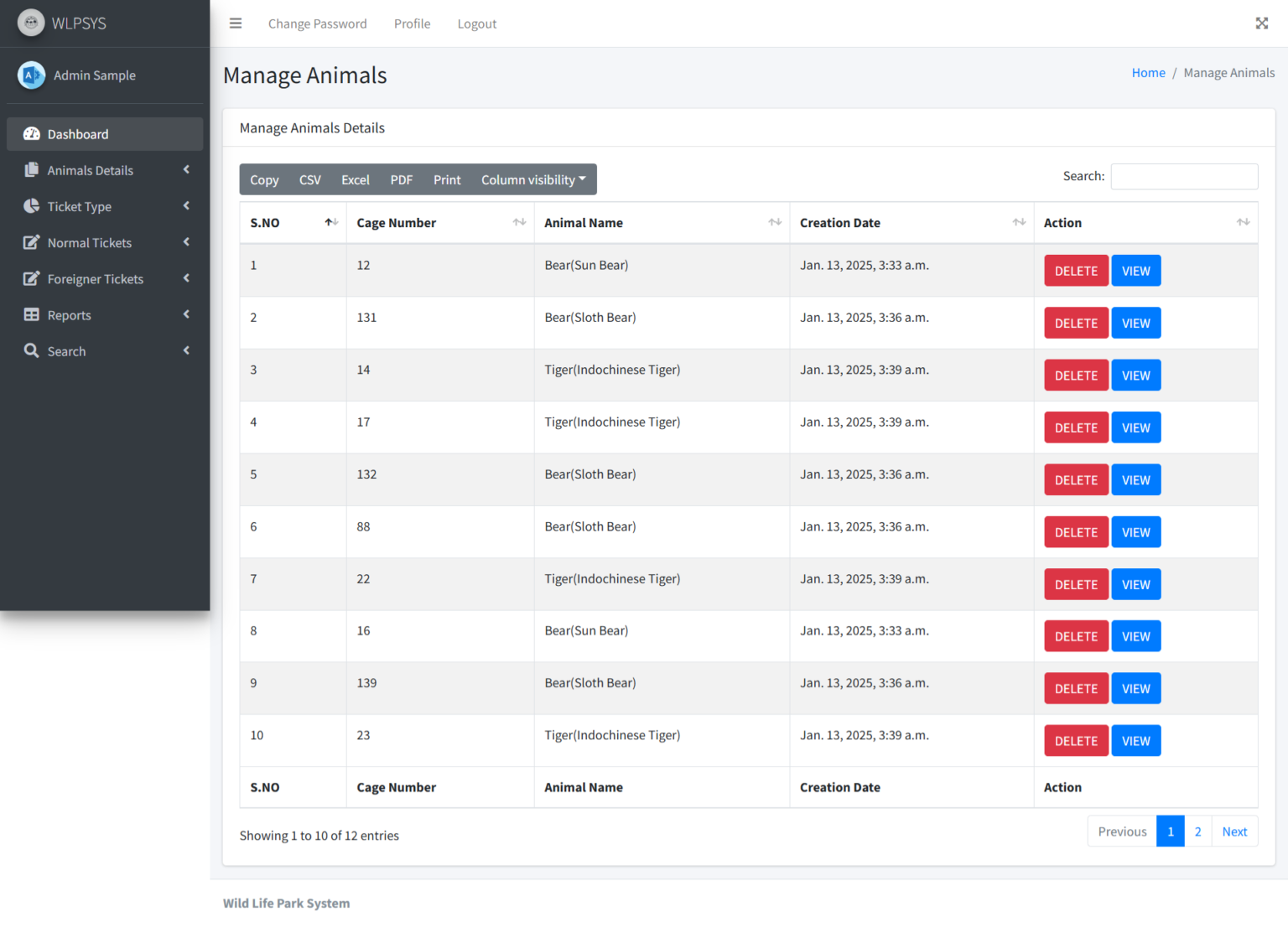The image size is (1288, 927).
Task: Click the Reports table icon in sidebar
Action: click(31, 314)
